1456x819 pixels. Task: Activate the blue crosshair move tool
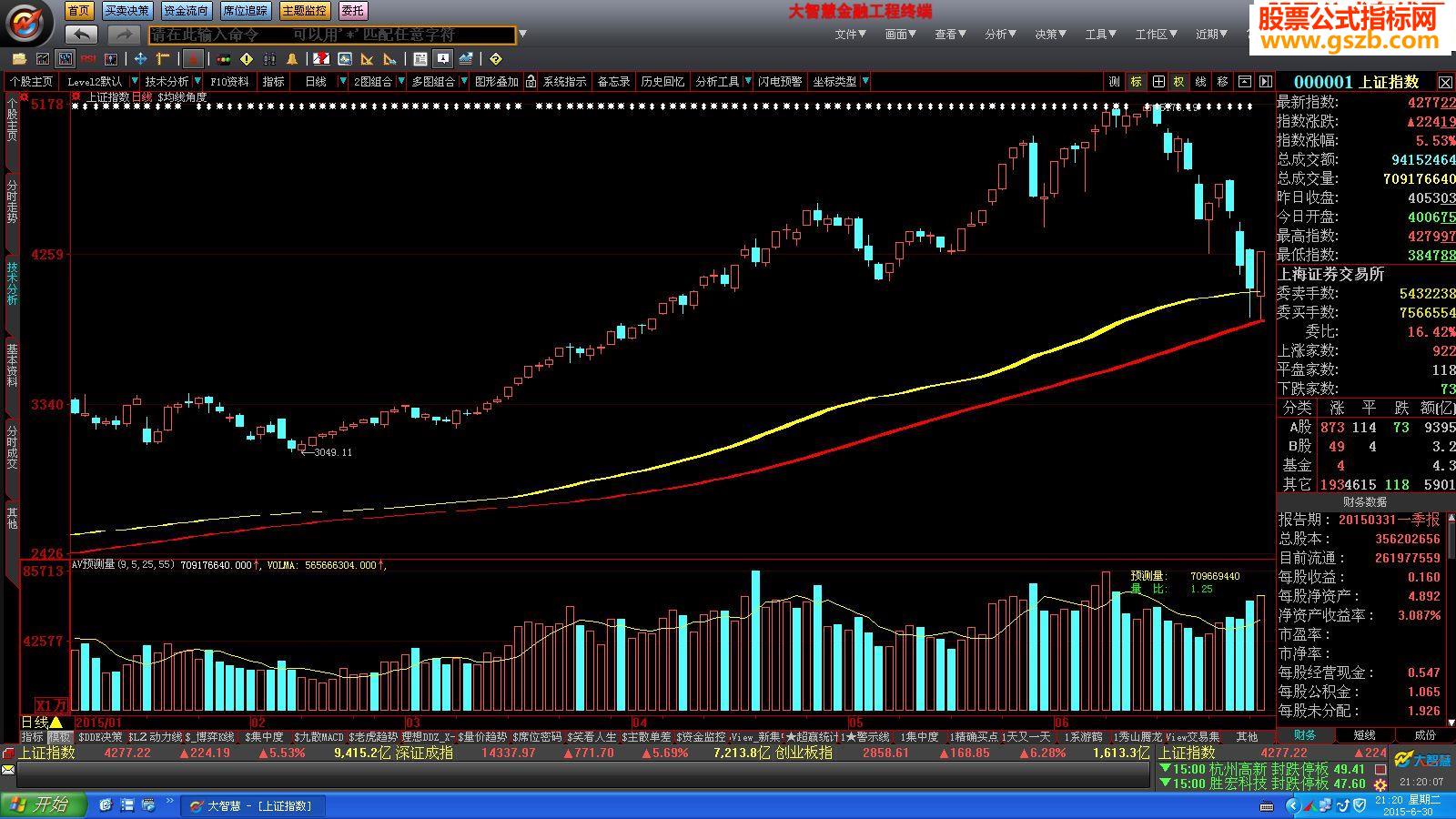(x=140, y=59)
